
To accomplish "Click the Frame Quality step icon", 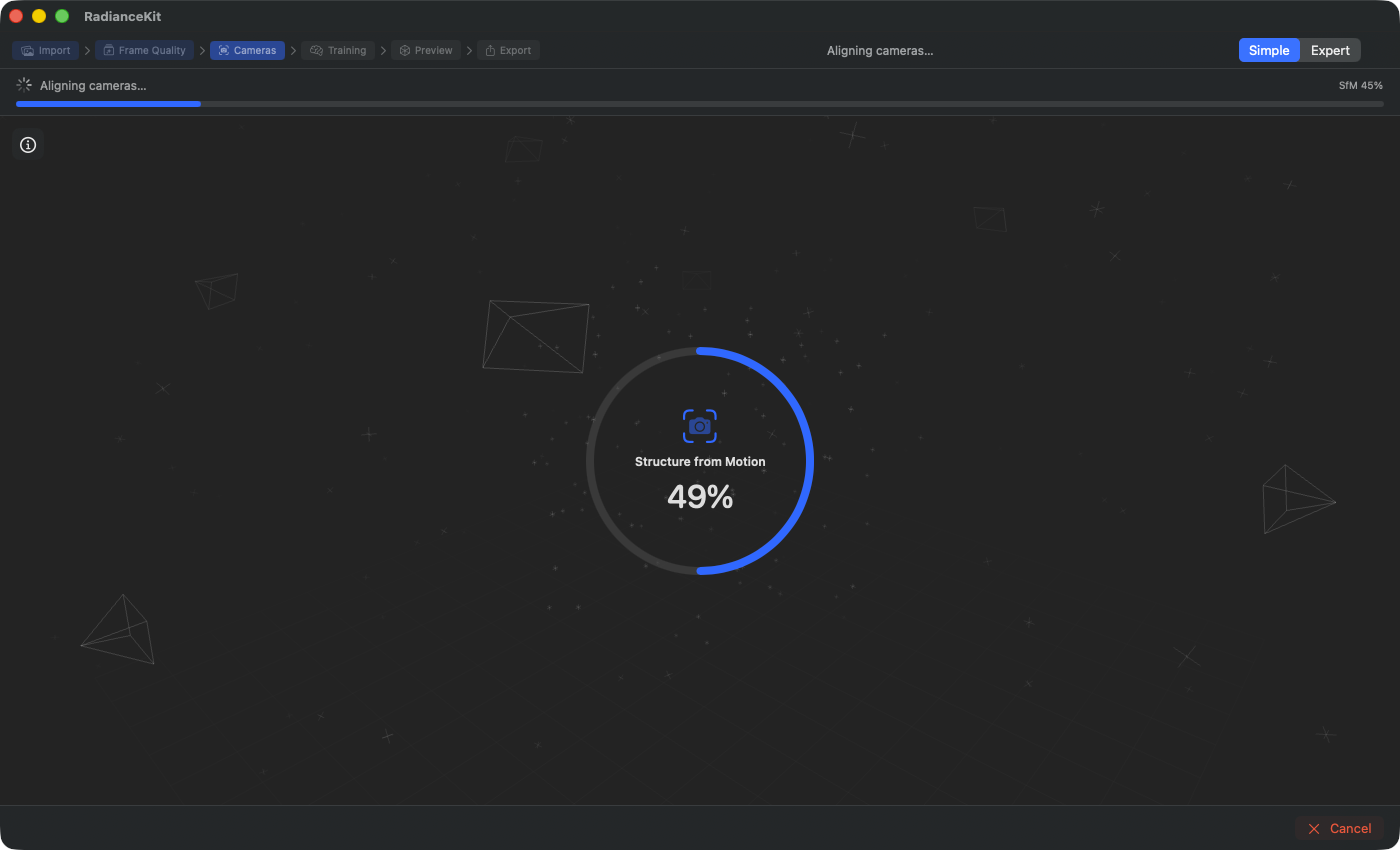I will click(108, 50).
